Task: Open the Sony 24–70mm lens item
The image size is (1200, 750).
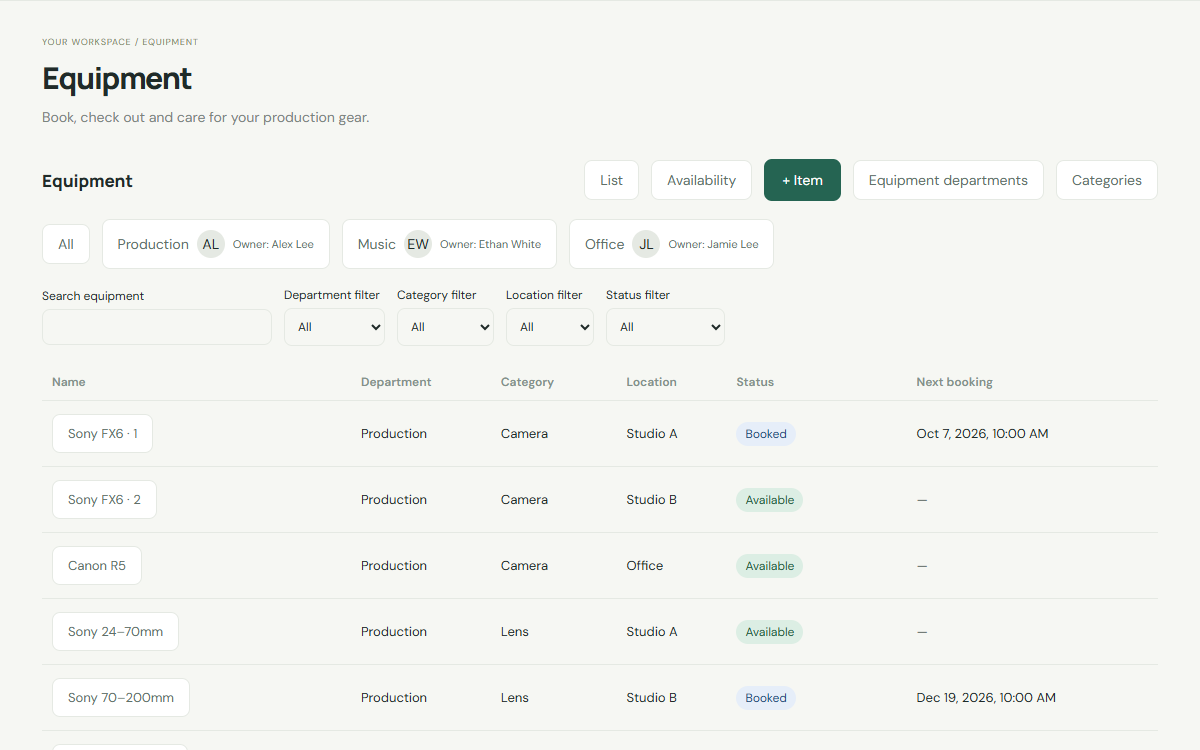Action: [115, 632]
